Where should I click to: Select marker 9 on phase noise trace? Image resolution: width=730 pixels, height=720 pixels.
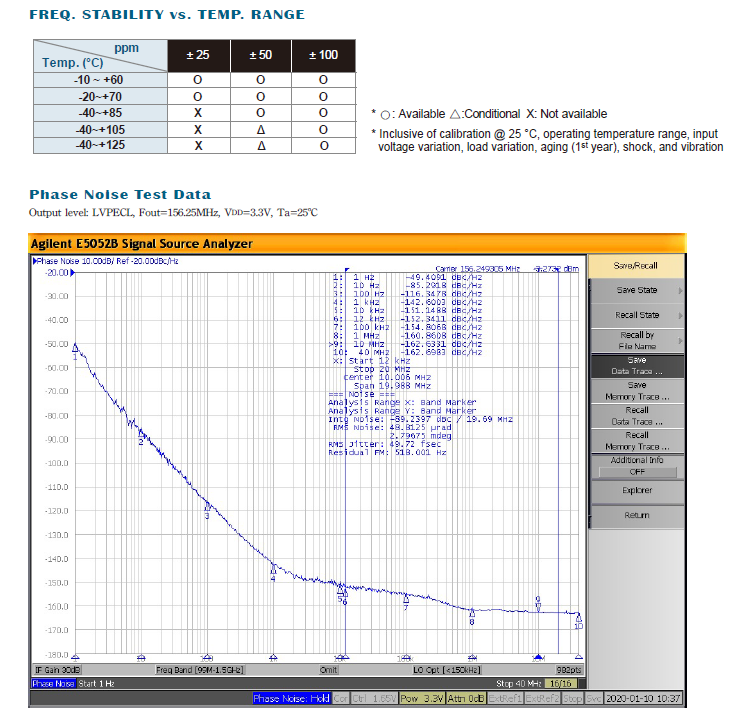[x=538, y=605]
